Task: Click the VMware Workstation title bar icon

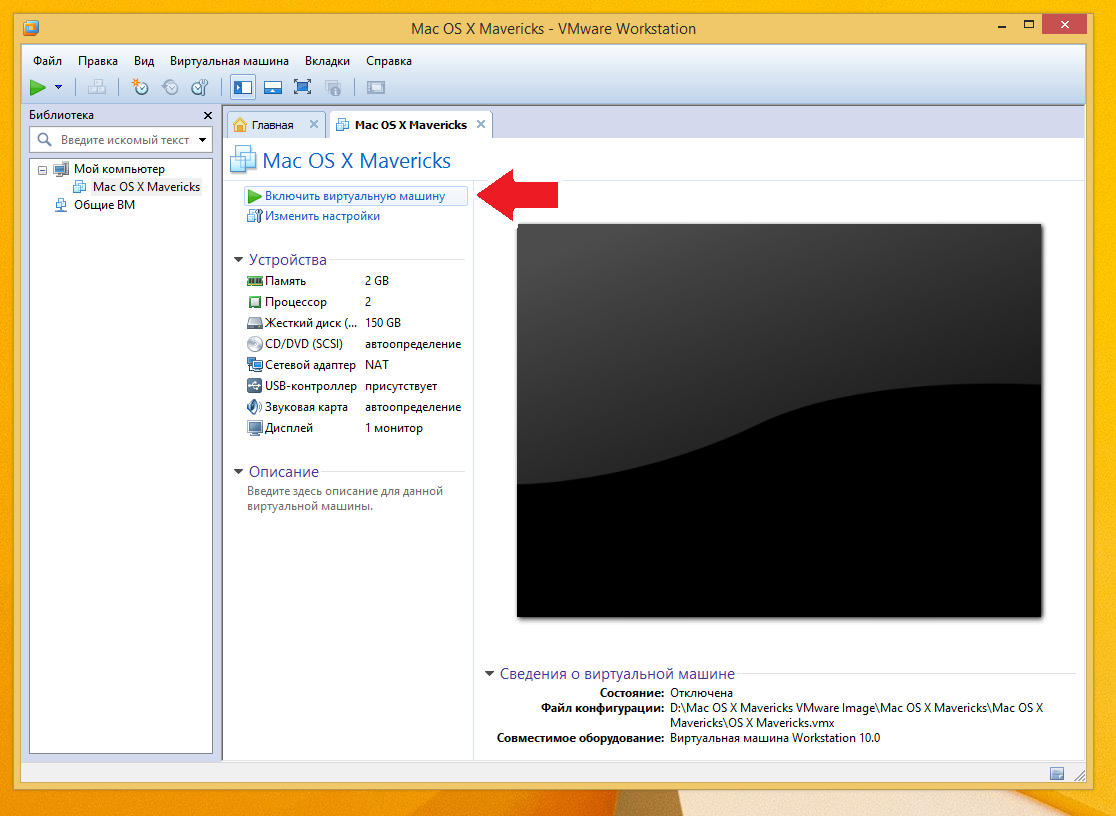Action: click(31, 28)
